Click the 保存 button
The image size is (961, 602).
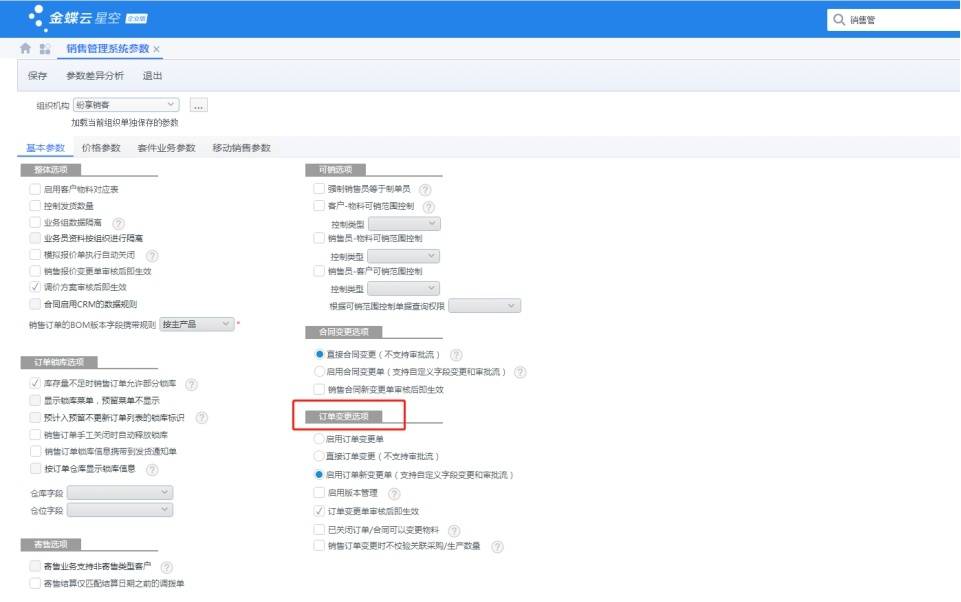click(37, 75)
